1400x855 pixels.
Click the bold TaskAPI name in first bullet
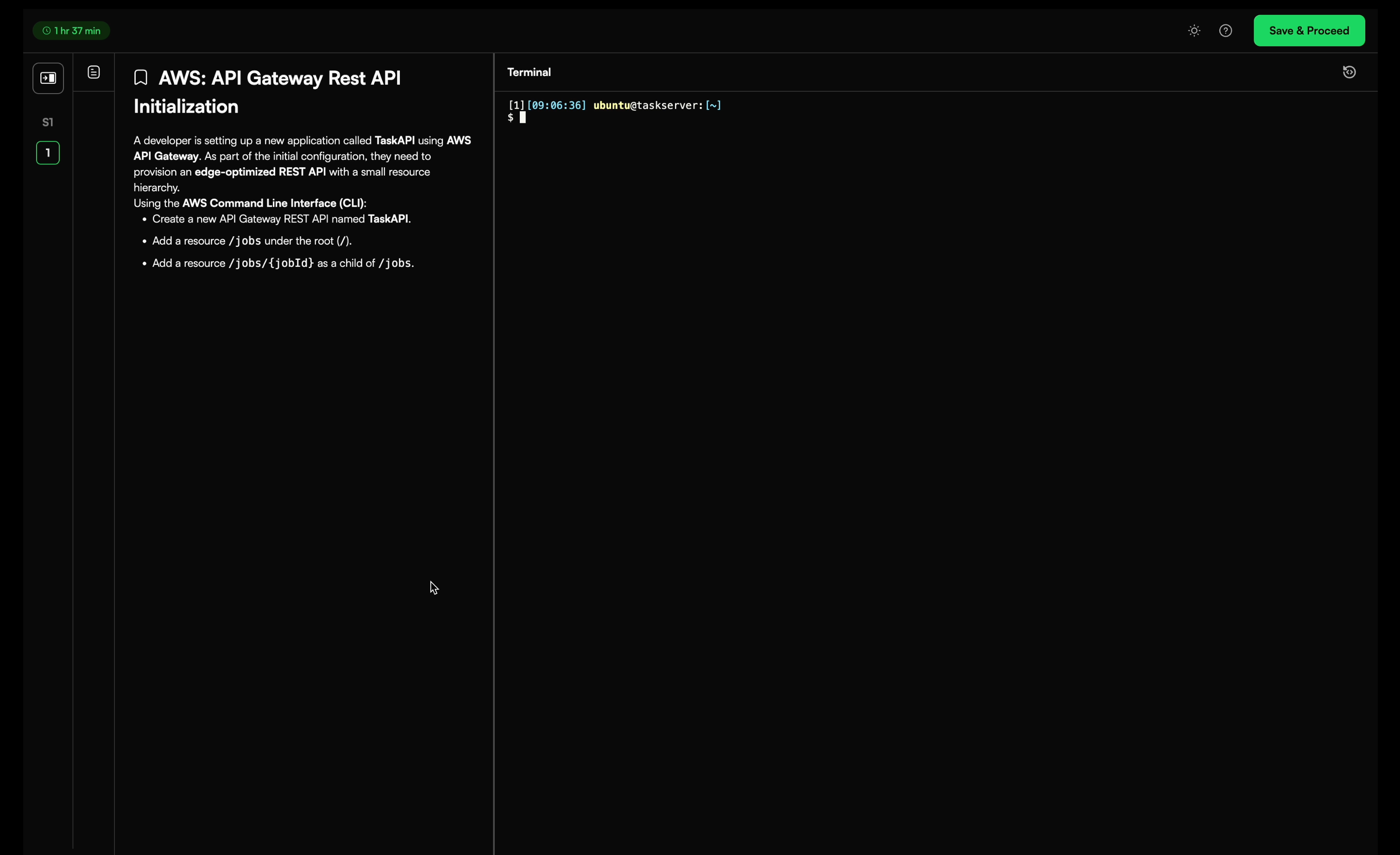click(388, 219)
